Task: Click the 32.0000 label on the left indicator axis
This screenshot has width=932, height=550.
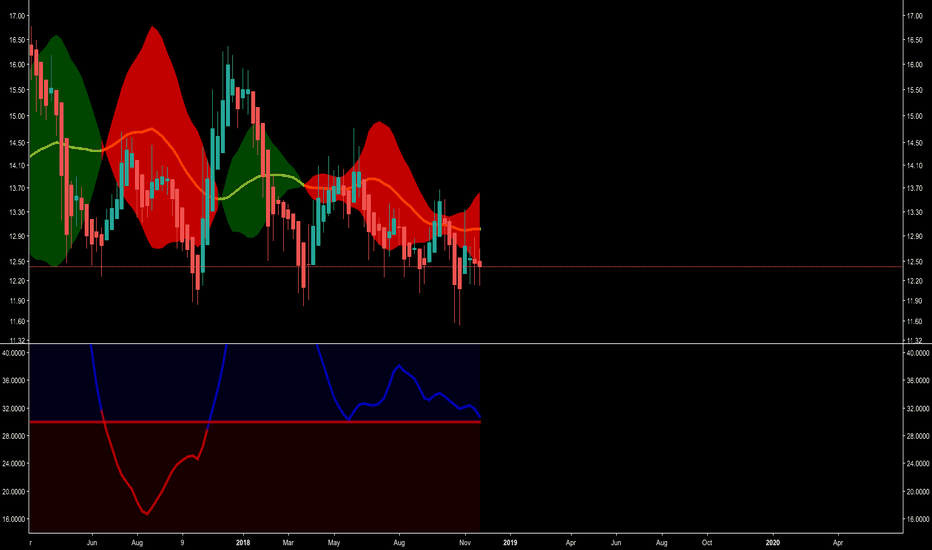Action: pyautogui.click(x=14, y=408)
